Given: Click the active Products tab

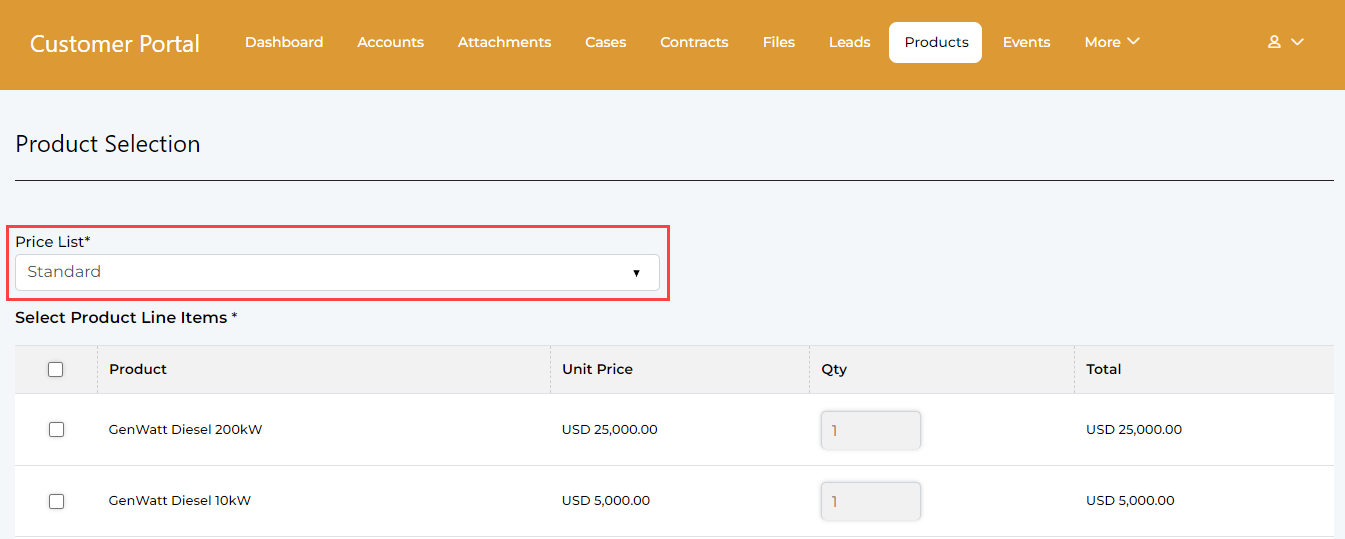Looking at the screenshot, I should (x=936, y=42).
